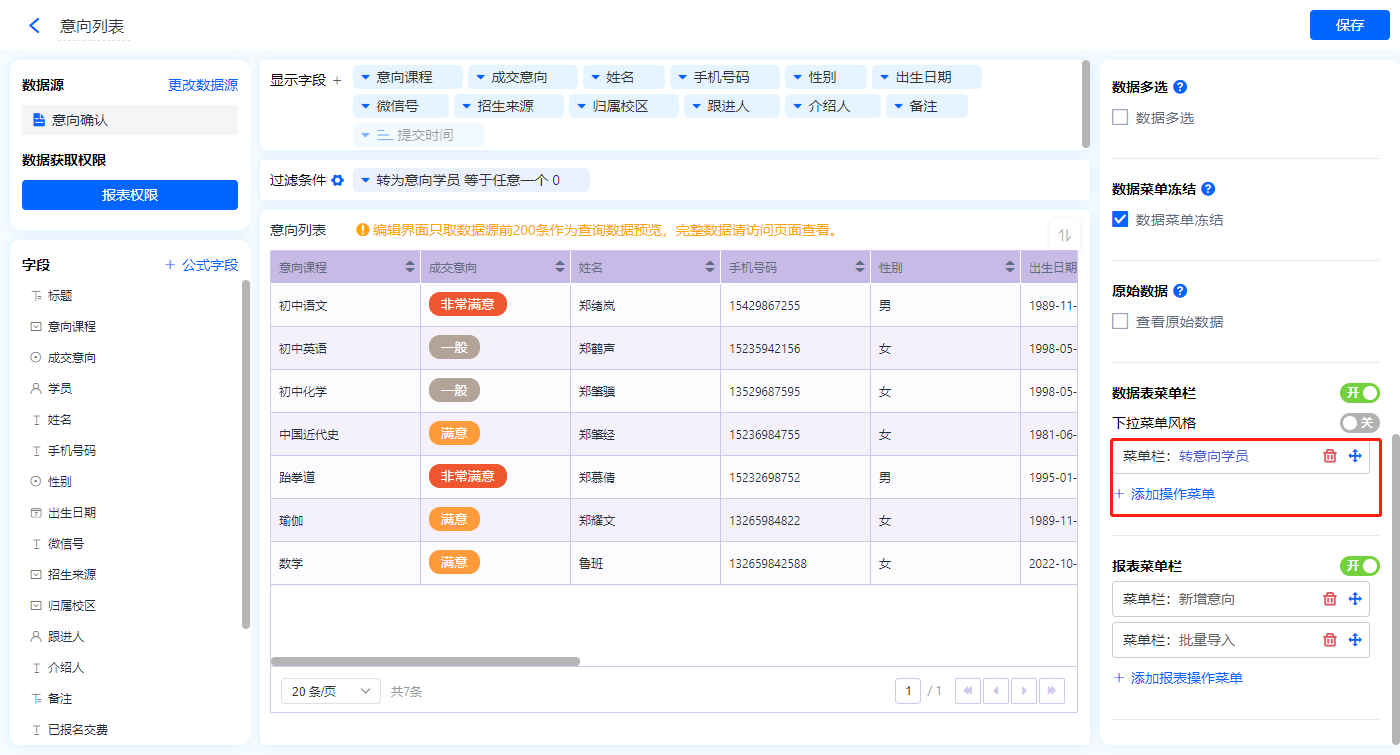Click the 更改数据源 link
Viewport: 1400px width, 755px height.
click(203, 86)
